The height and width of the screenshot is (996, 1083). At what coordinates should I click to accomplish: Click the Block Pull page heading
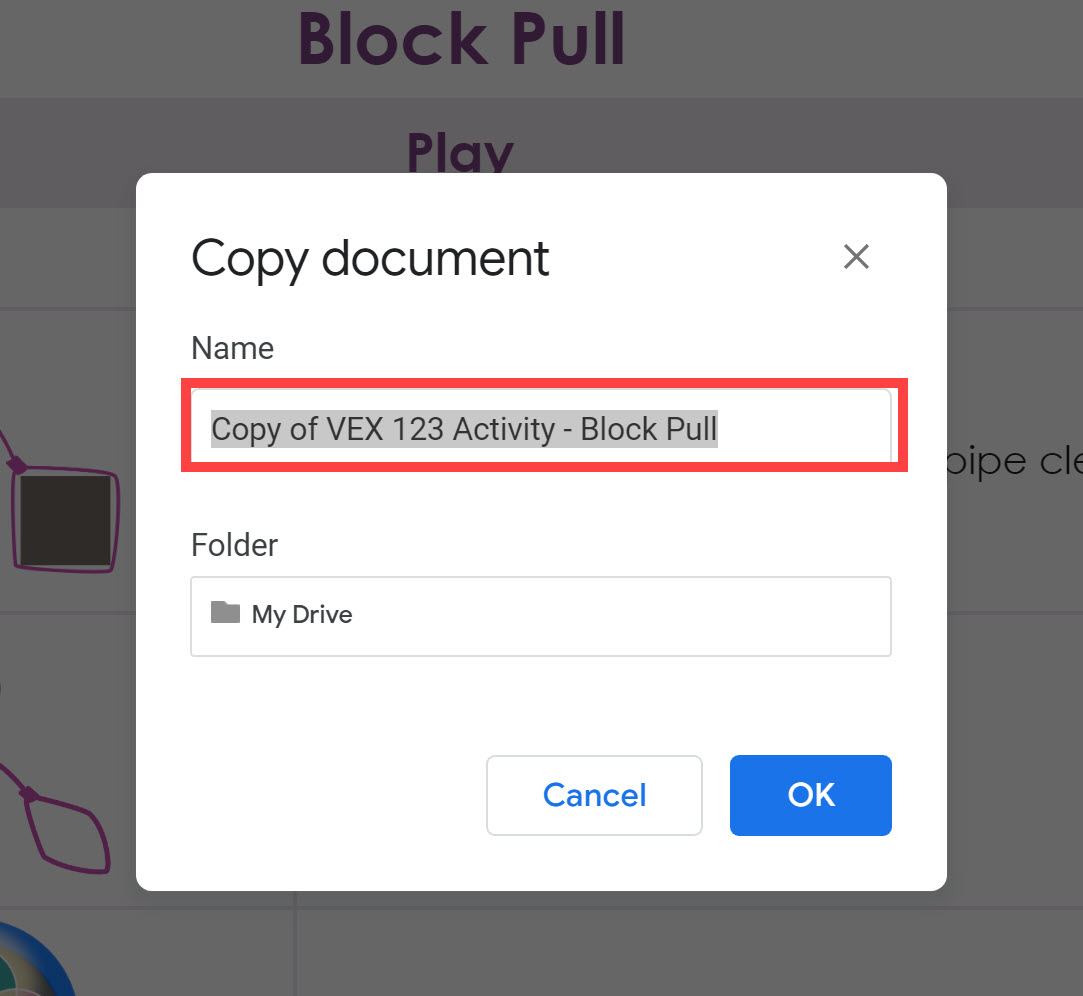[x=461, y=40]
